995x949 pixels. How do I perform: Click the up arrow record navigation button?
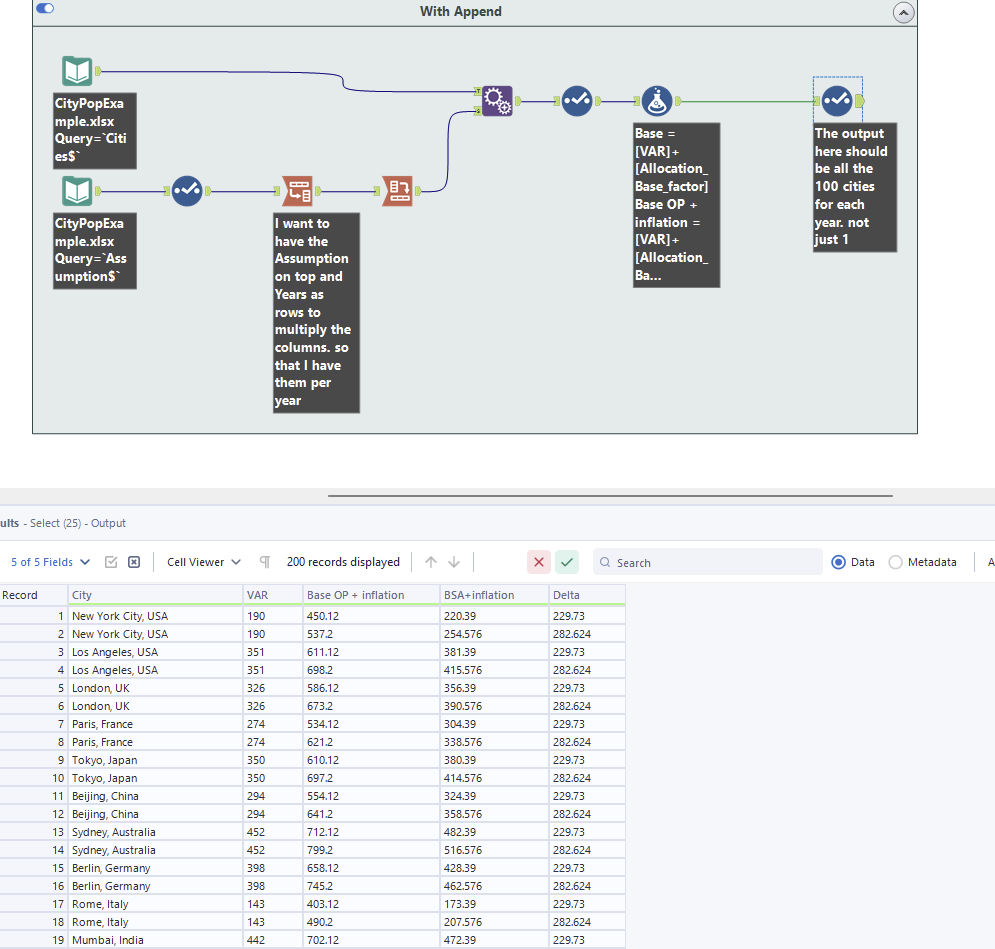pyautogui.click(x=430, y=561)
